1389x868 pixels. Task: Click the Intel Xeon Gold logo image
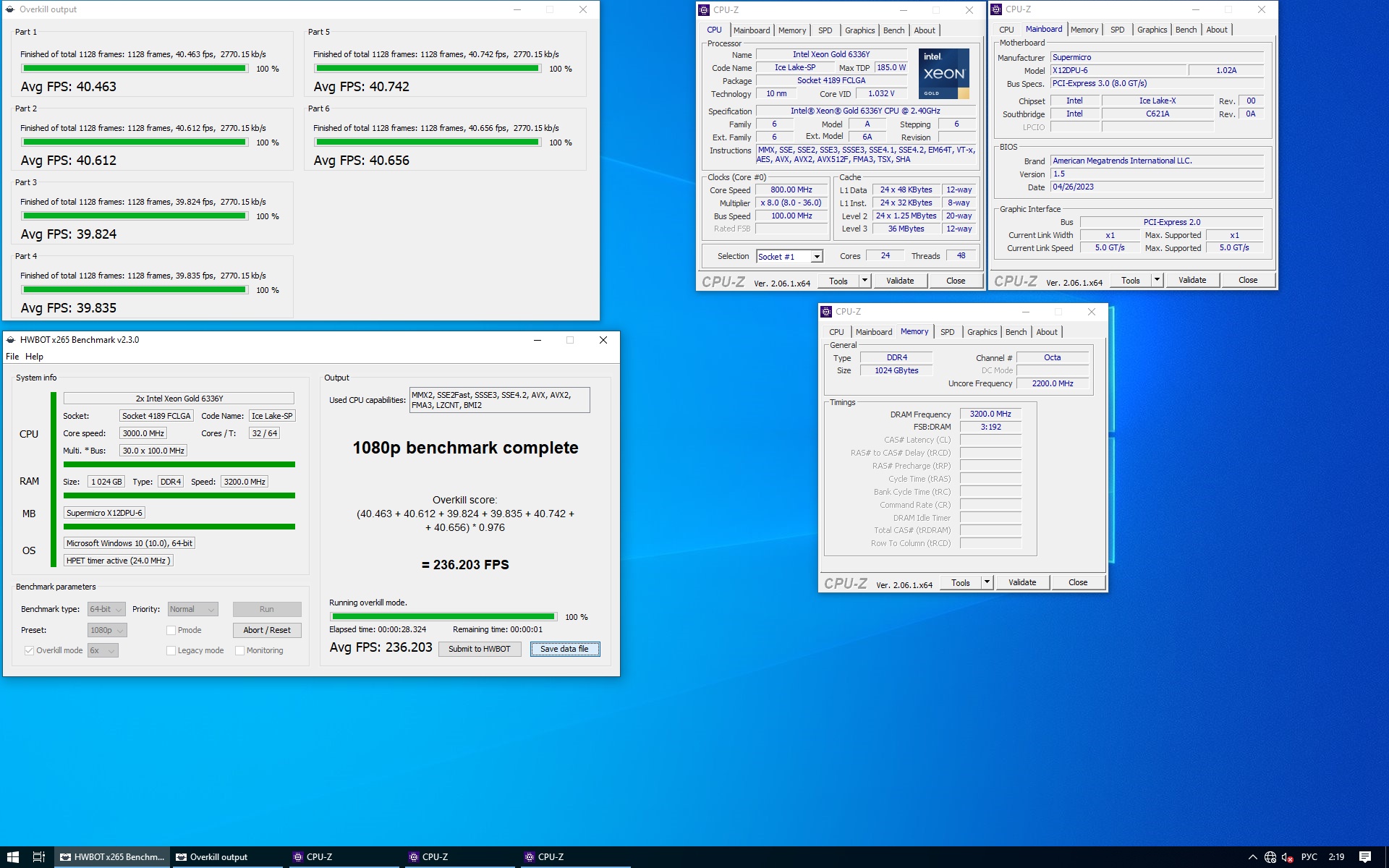click(944, 74)
